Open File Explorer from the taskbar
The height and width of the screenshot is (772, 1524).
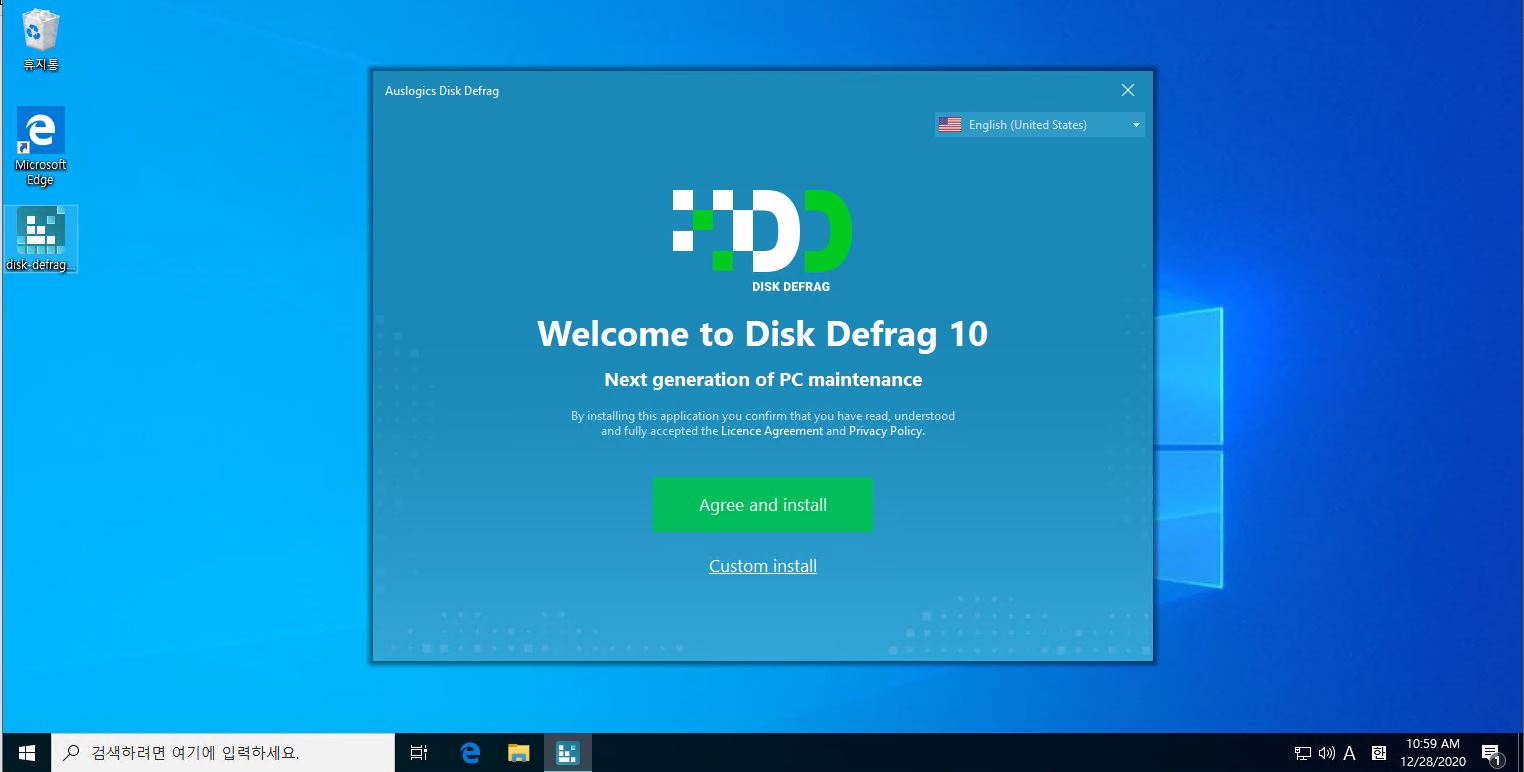click(518, 752)
